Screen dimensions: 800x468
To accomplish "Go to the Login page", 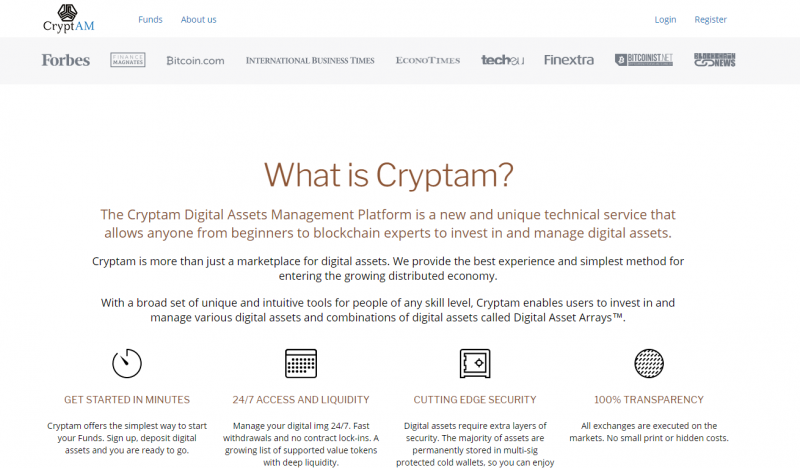I will point(665,19).
